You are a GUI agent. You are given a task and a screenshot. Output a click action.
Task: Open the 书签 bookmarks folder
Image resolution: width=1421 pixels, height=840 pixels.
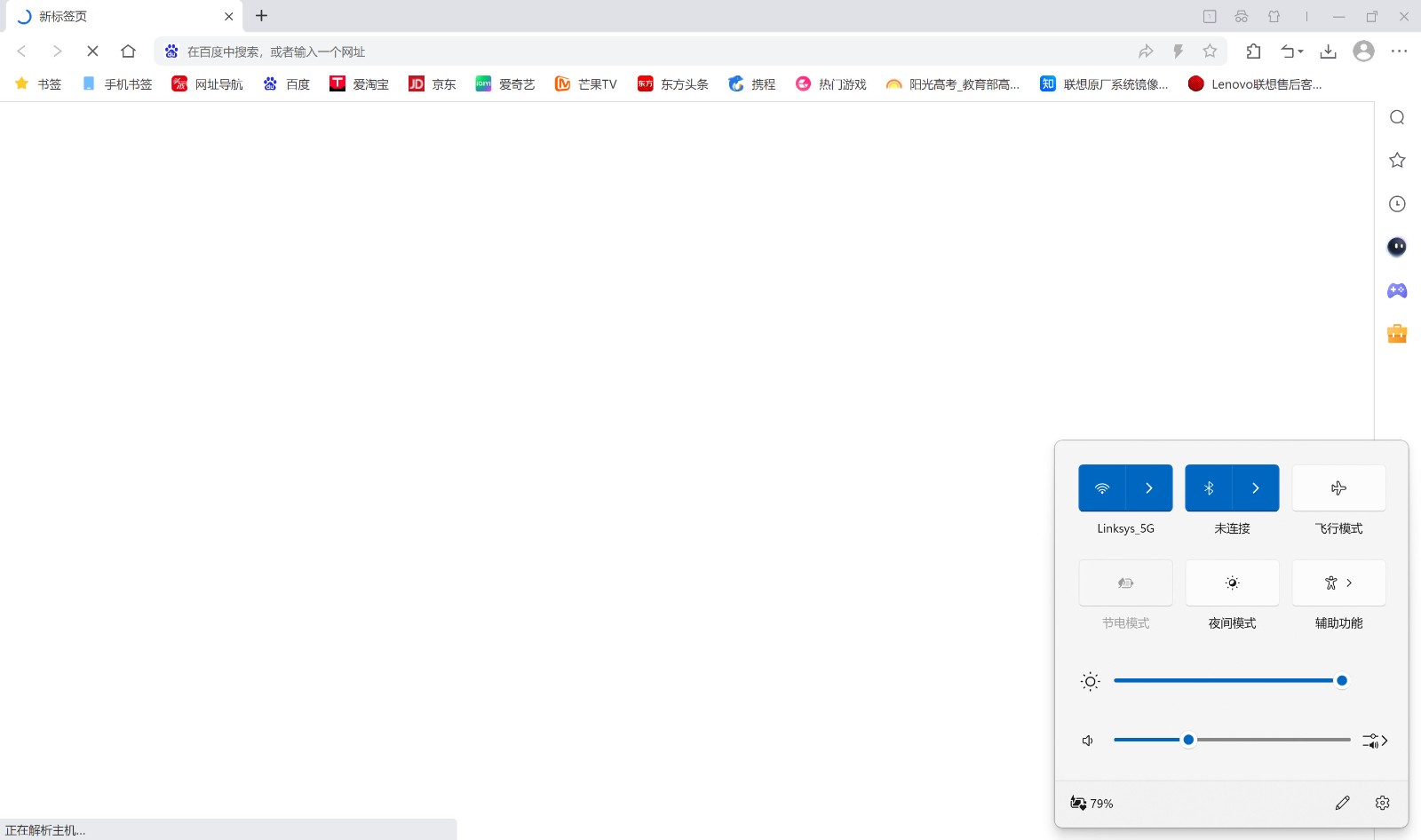point(38,83)
